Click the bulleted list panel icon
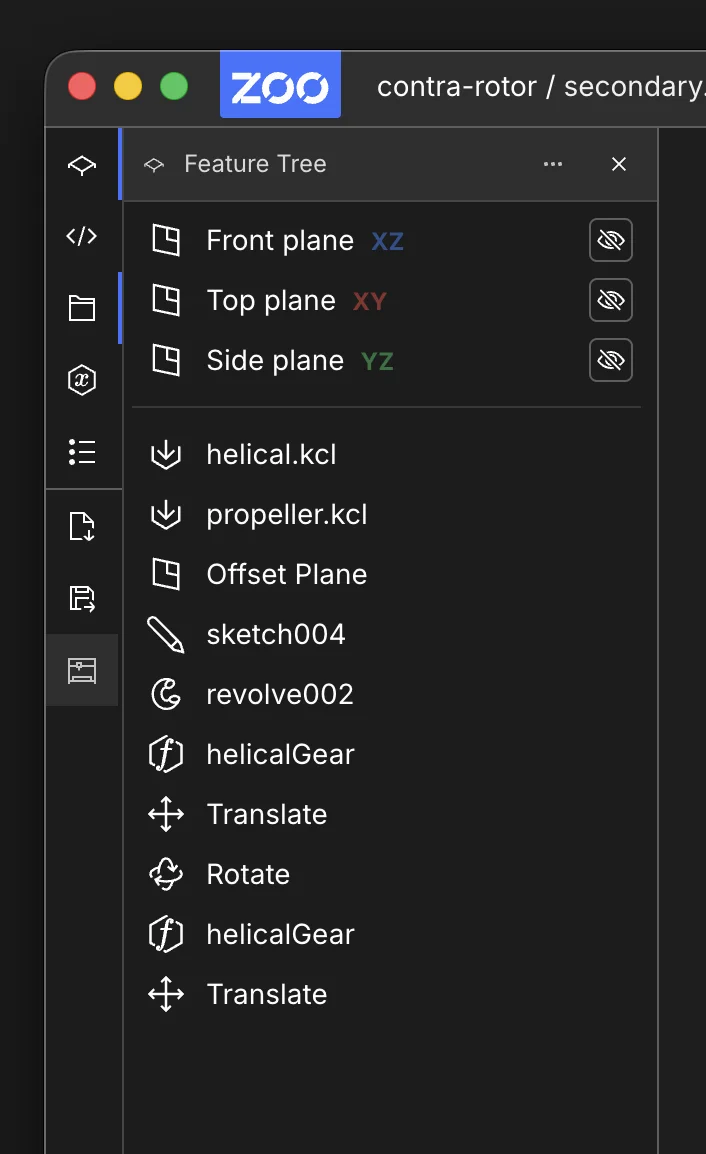Image resolution: width=706 pixels, height=1154 pixels. coord(84,452)
